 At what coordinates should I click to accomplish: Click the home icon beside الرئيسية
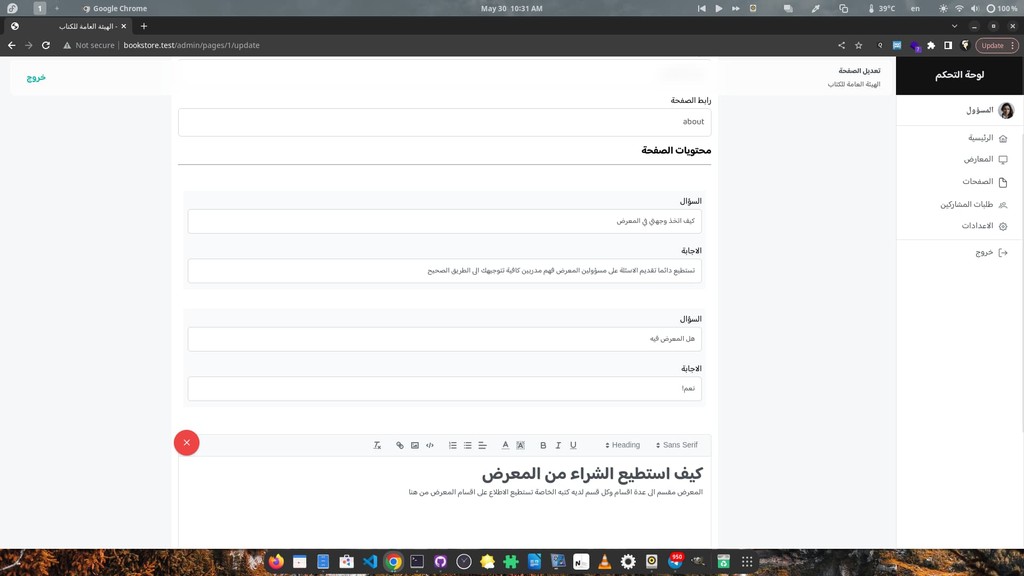coord(1003,138)
